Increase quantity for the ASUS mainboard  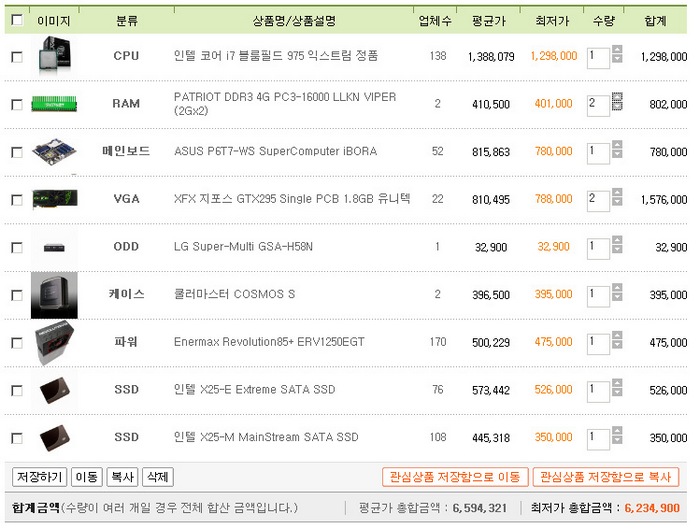pyautogui.click(x=617, y=145)
